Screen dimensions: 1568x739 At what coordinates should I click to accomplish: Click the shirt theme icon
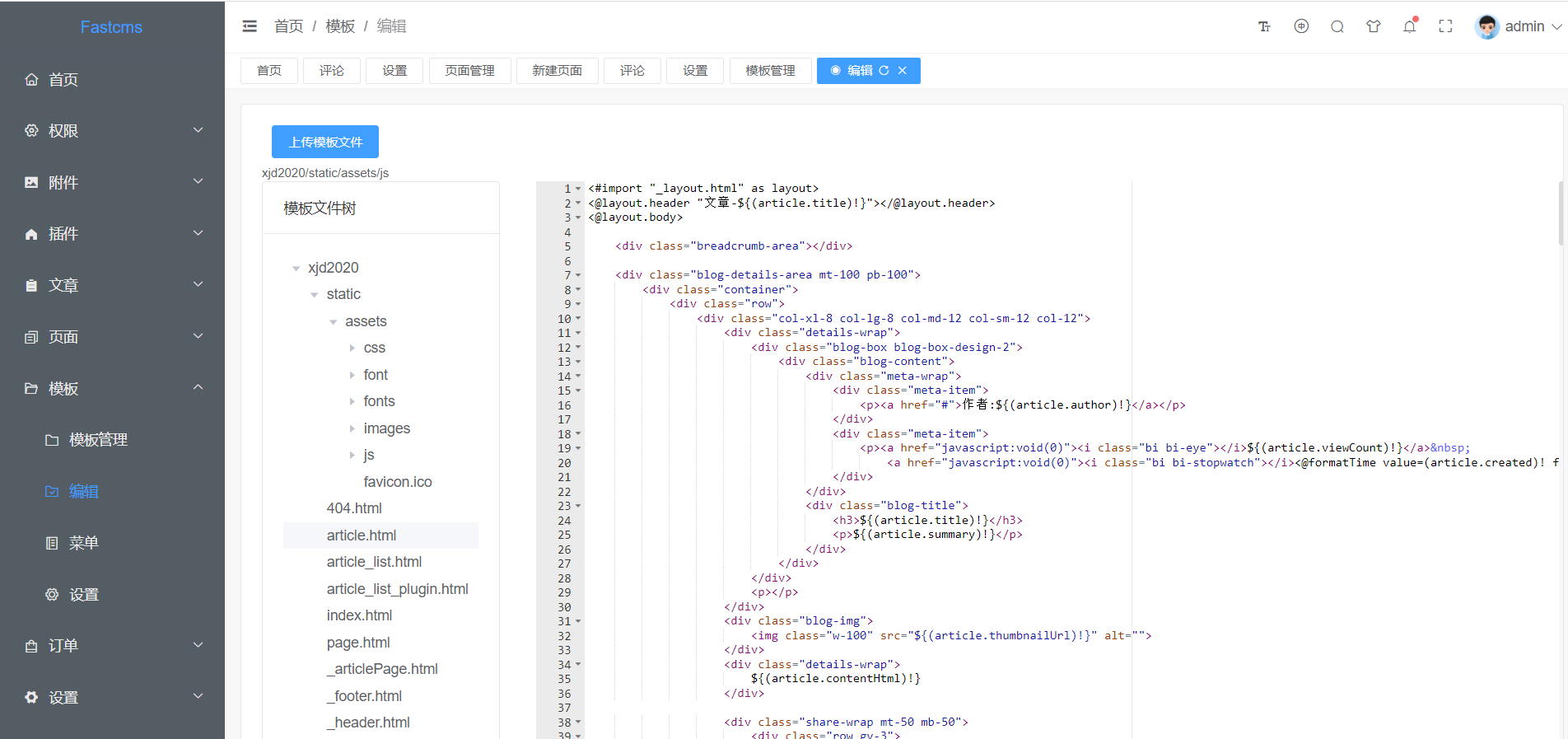coord(1373,26)
